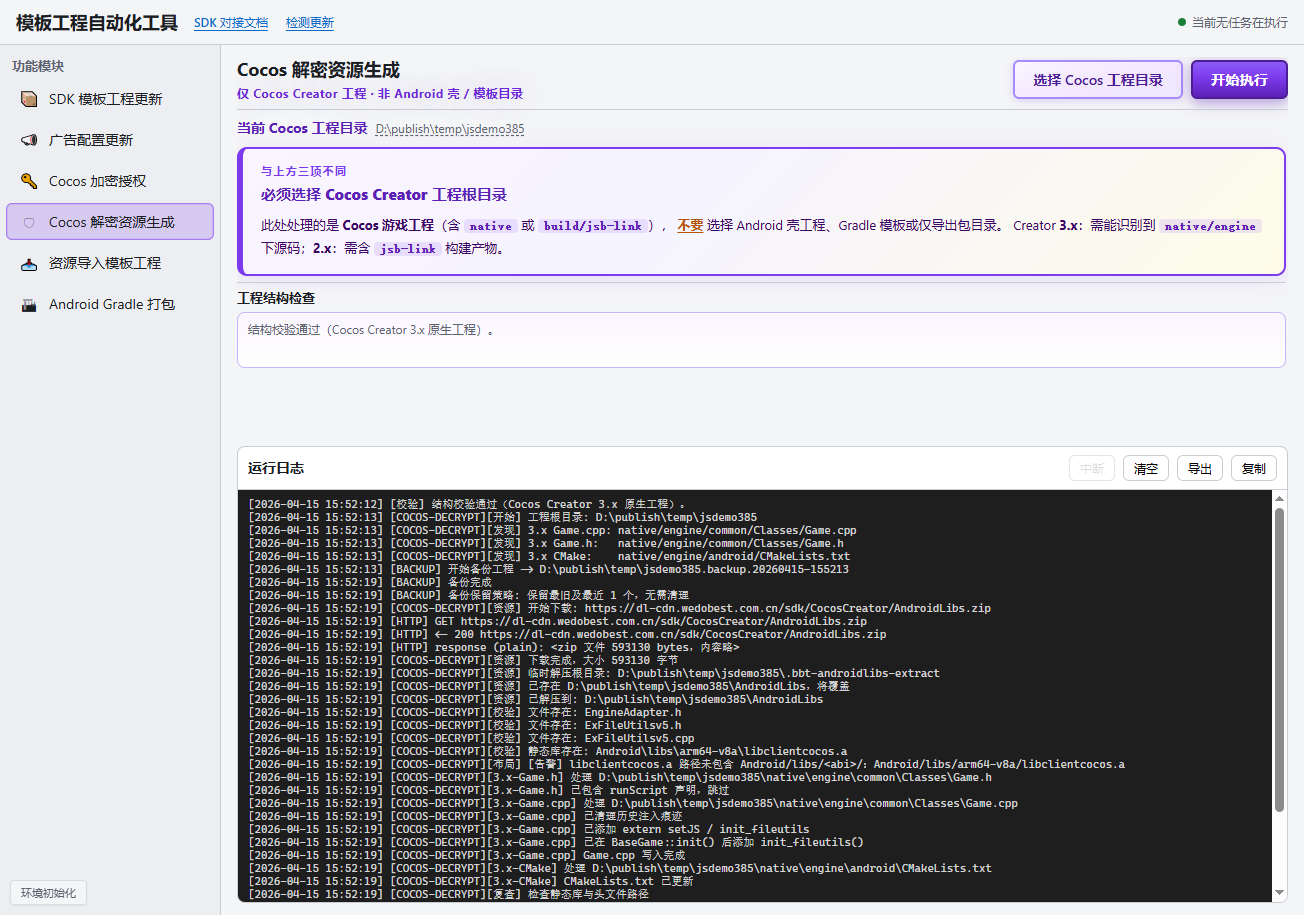This screenshot has width=1304, height=915.
Task: Click the 模板工程自动化工具 app title
Action: (97, 23)
